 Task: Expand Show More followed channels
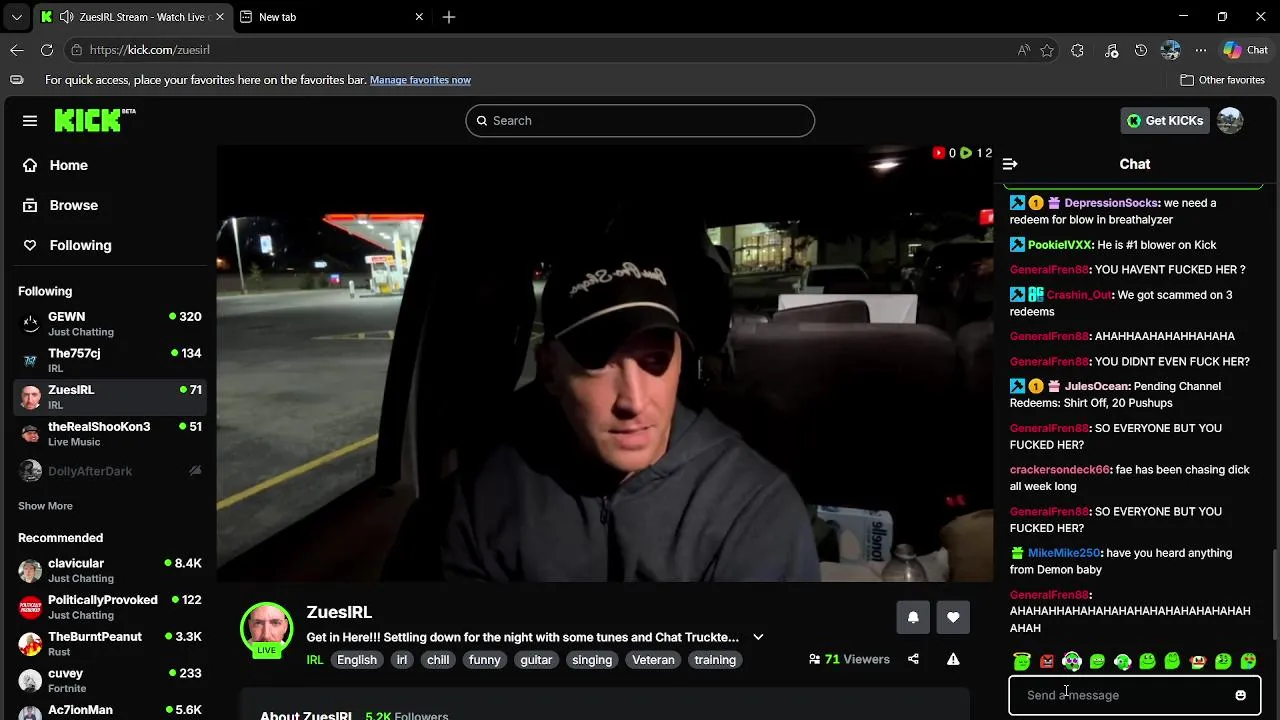click(45, 506)
